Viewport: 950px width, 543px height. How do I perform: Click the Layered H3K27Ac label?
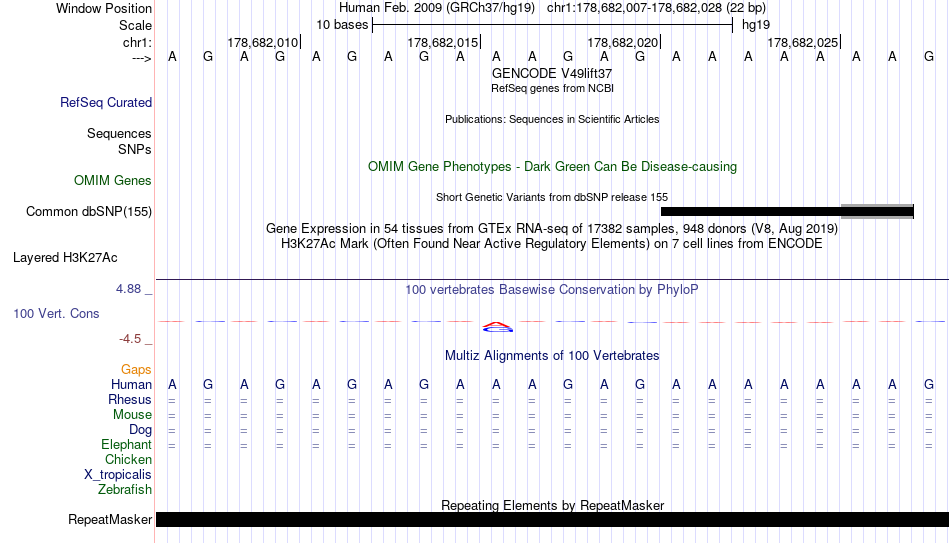(x=65, y=258)
